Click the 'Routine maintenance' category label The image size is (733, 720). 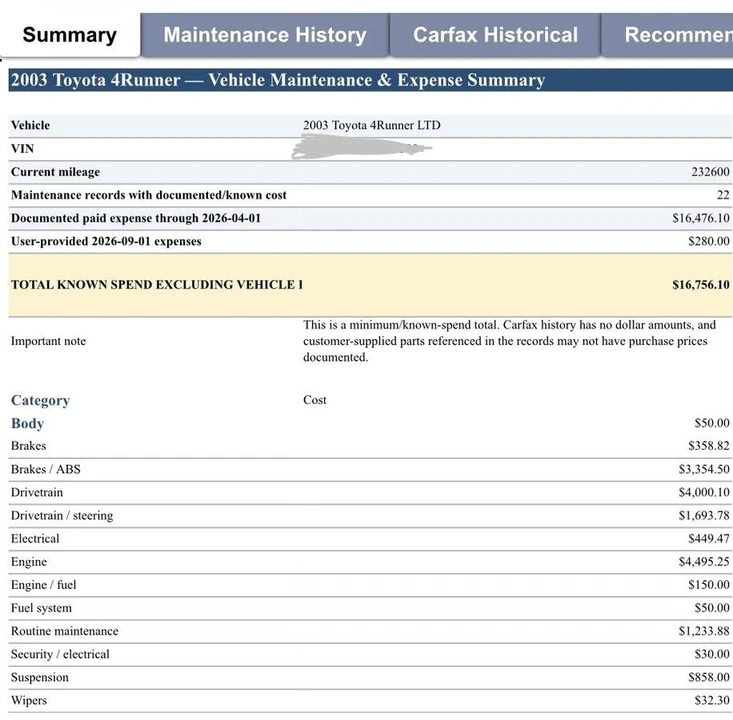click(x=65, y=631)
